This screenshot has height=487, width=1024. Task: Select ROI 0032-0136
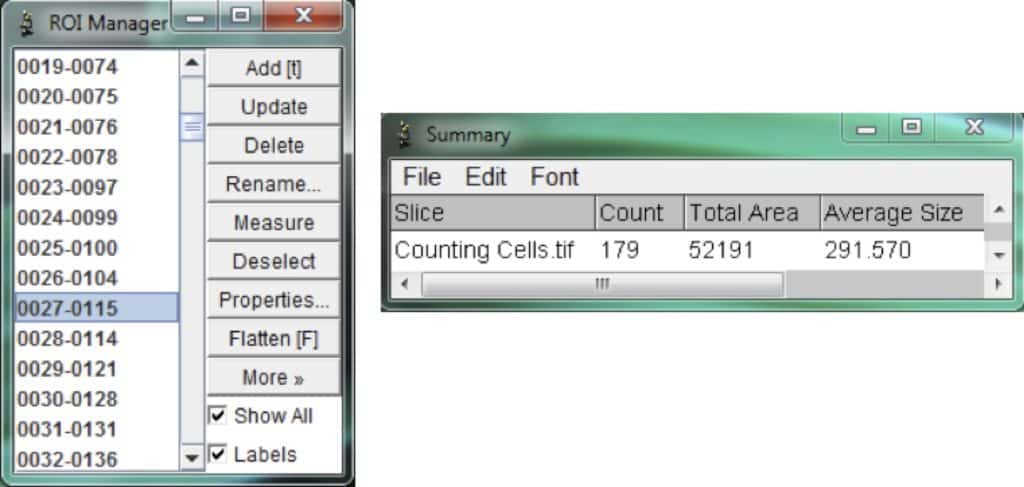[x=96, y=460]
